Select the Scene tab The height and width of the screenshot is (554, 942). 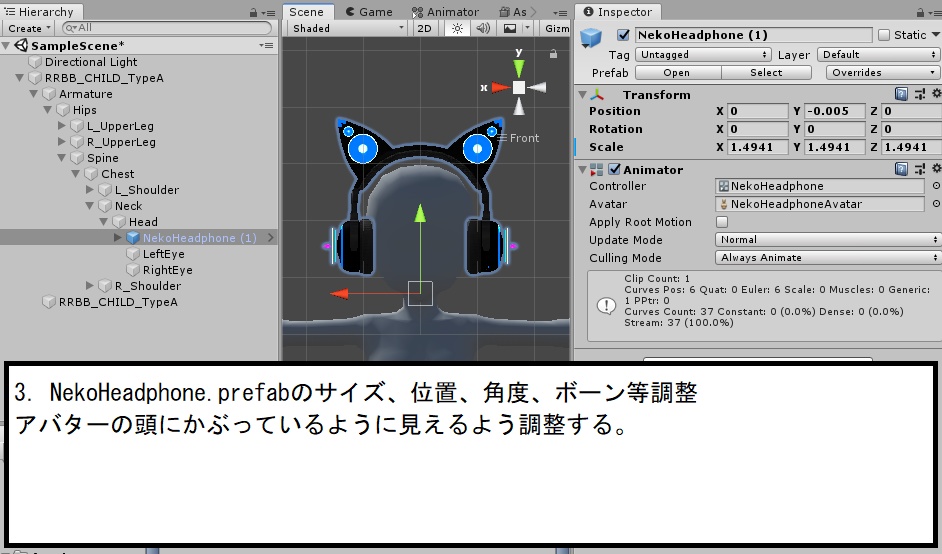[x=306, y=12]
